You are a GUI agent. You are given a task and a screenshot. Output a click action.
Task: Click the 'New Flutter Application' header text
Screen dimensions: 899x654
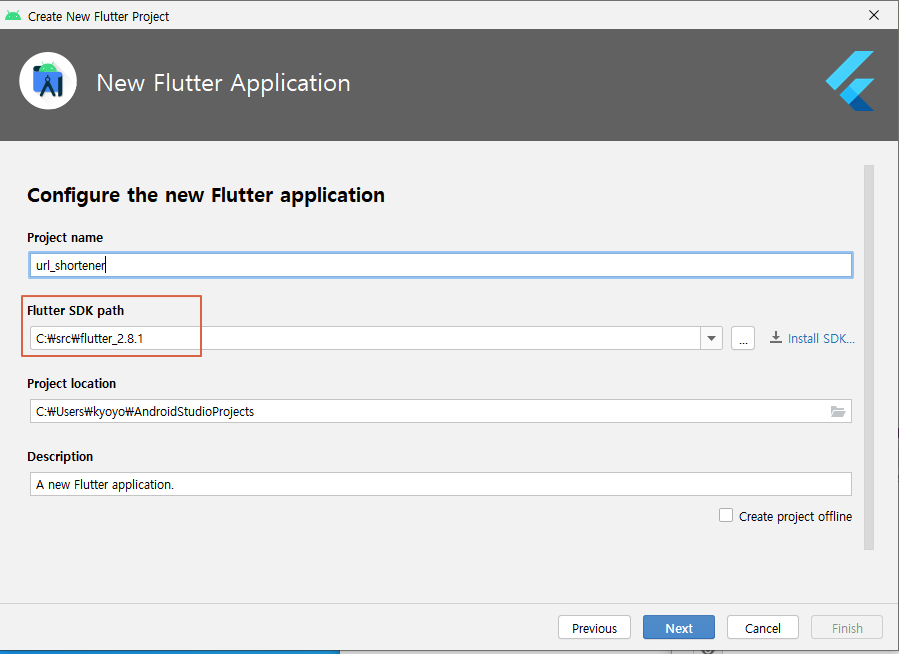pos(223,83)
